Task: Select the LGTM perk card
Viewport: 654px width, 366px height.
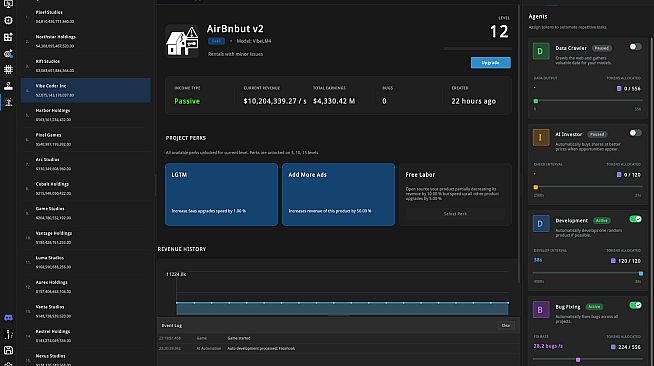Action: (221, 194)
